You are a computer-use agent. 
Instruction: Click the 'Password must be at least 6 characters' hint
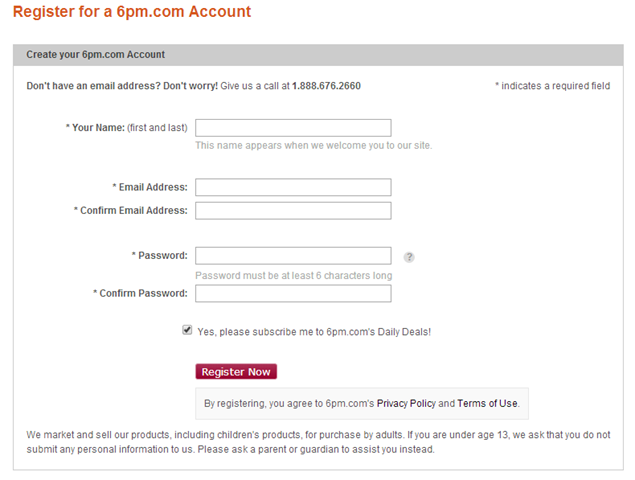[294, 275]
